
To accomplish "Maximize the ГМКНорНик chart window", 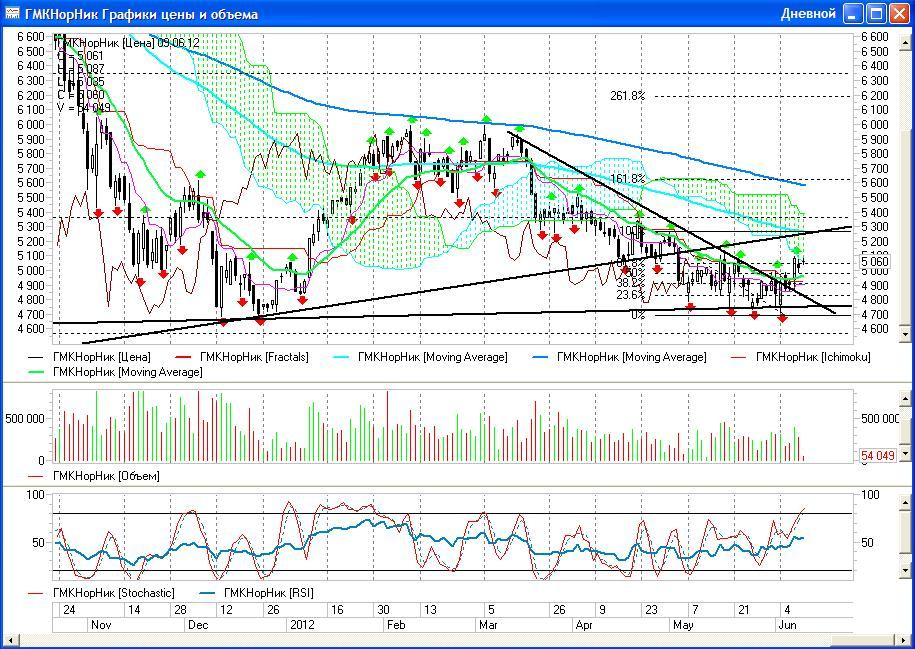I will tap(876, 13).
